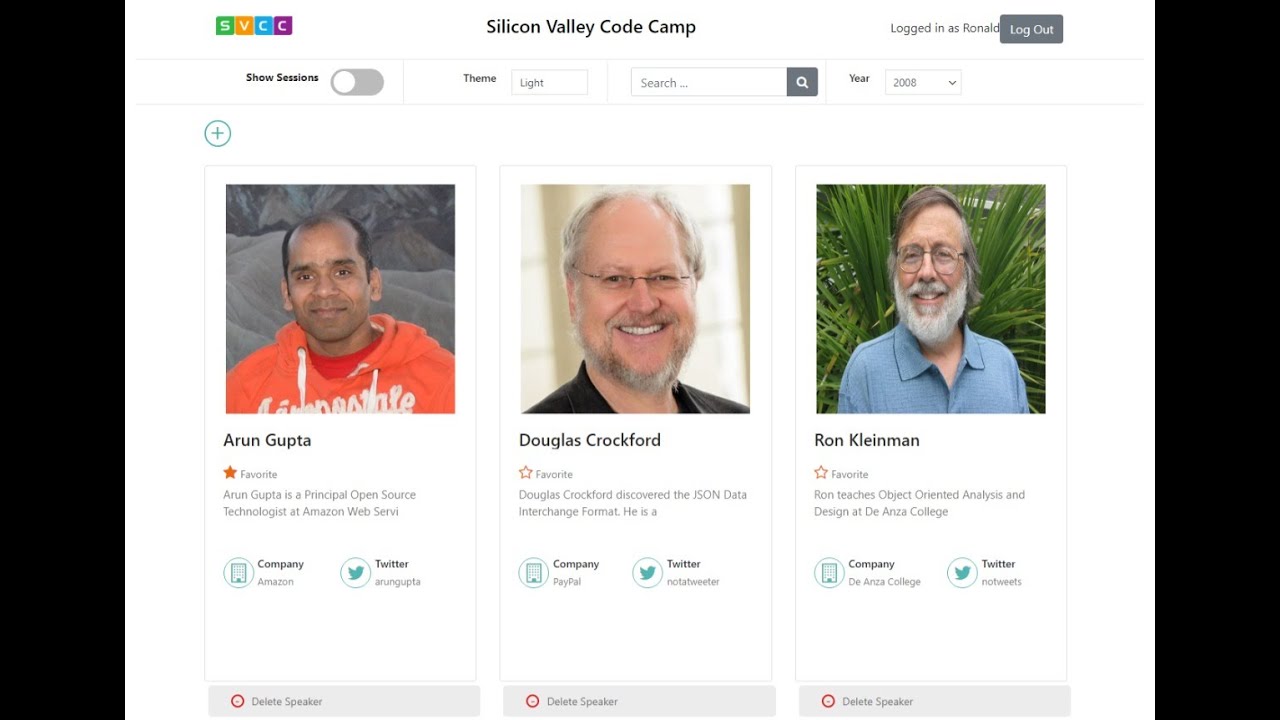Click Ron Kleinman's Twitter bird icon
Viewport: 1280px width, 720px height.
coord(962,573)
